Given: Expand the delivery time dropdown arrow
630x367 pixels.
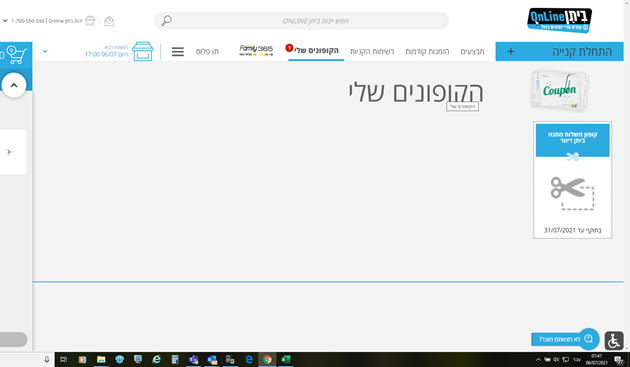Looking at the screenshot, I should click(45, 51).
